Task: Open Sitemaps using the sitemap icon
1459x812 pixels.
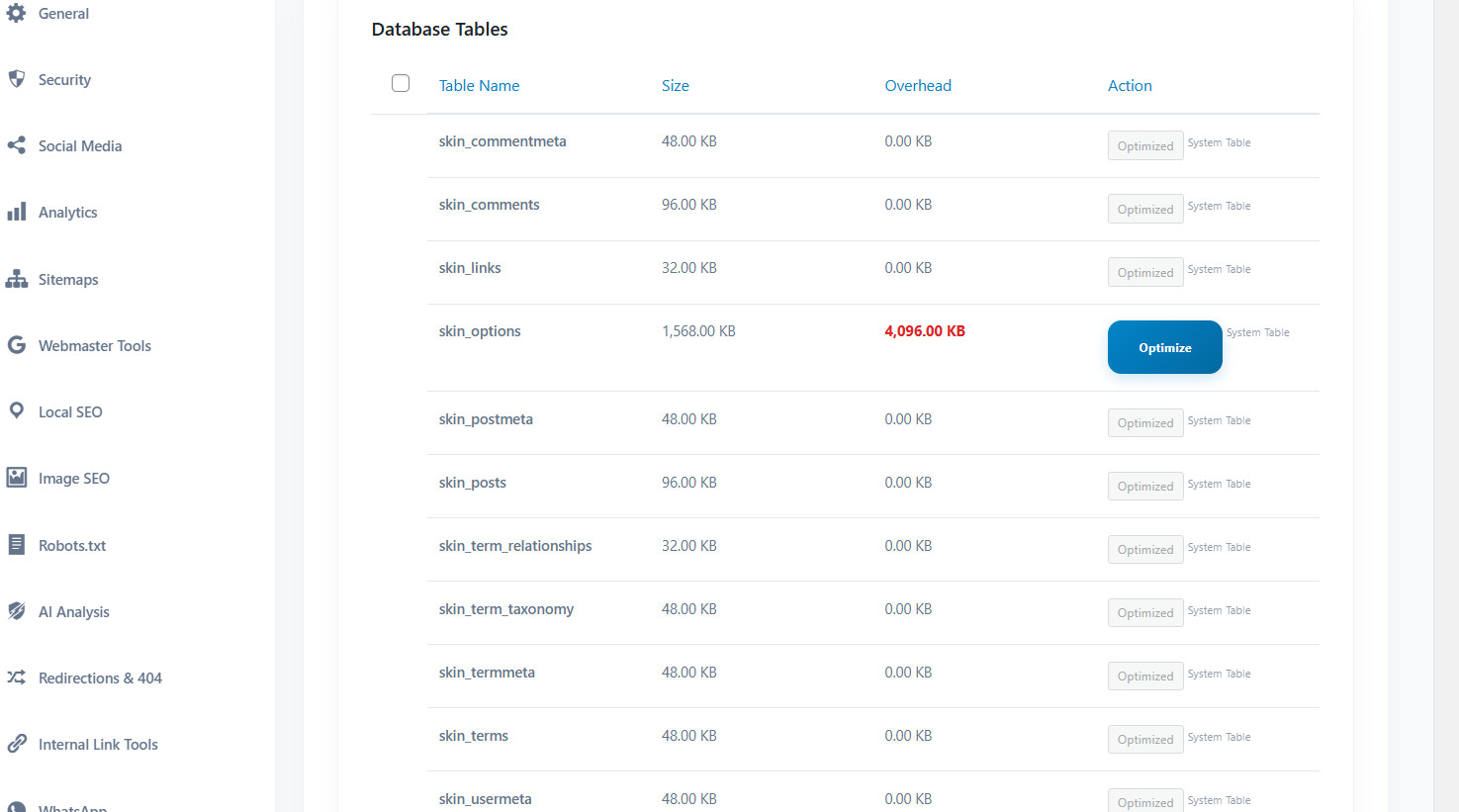Action: (x=16, y=279)
